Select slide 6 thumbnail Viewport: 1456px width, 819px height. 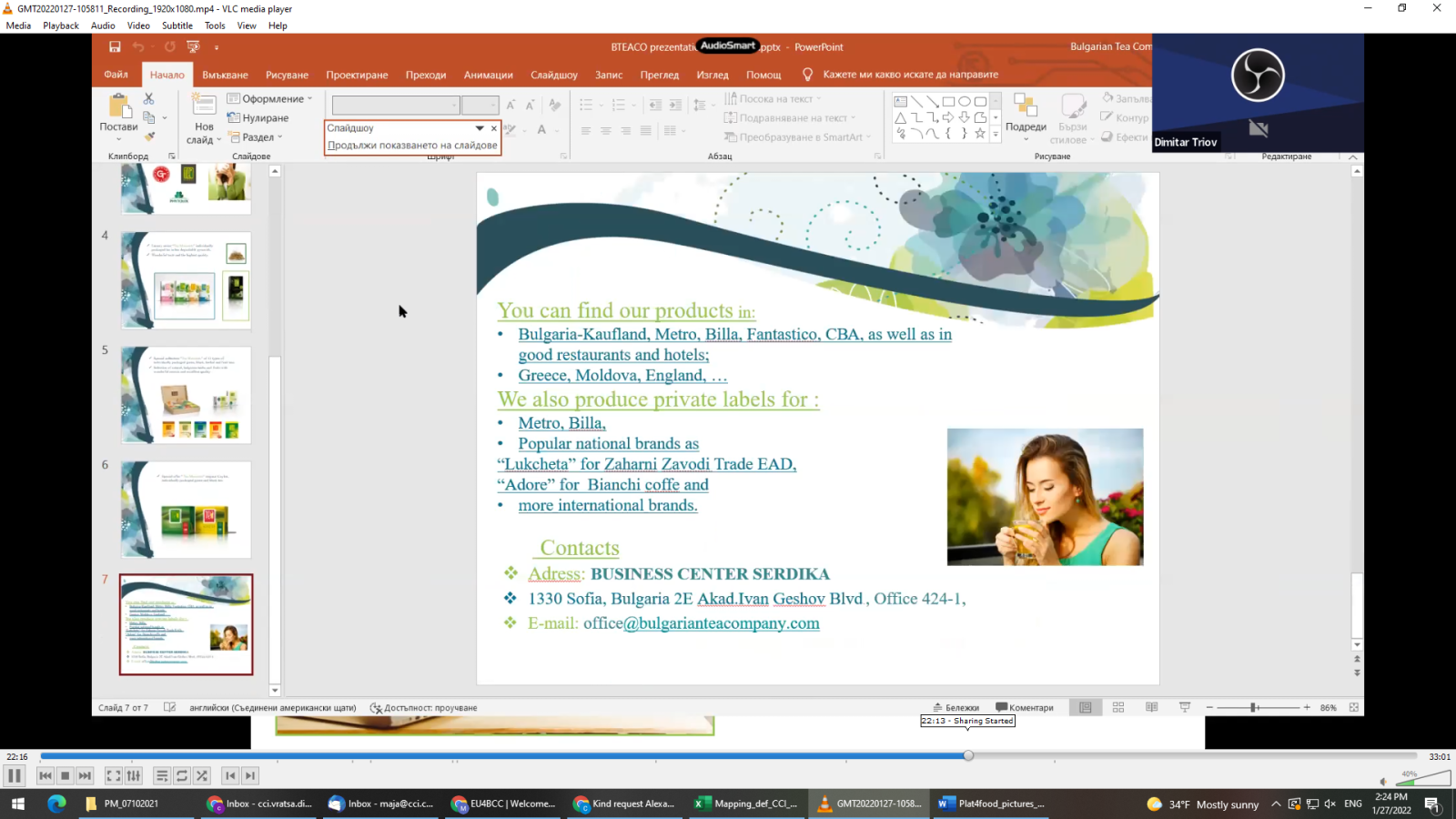[x=186, y=510]
